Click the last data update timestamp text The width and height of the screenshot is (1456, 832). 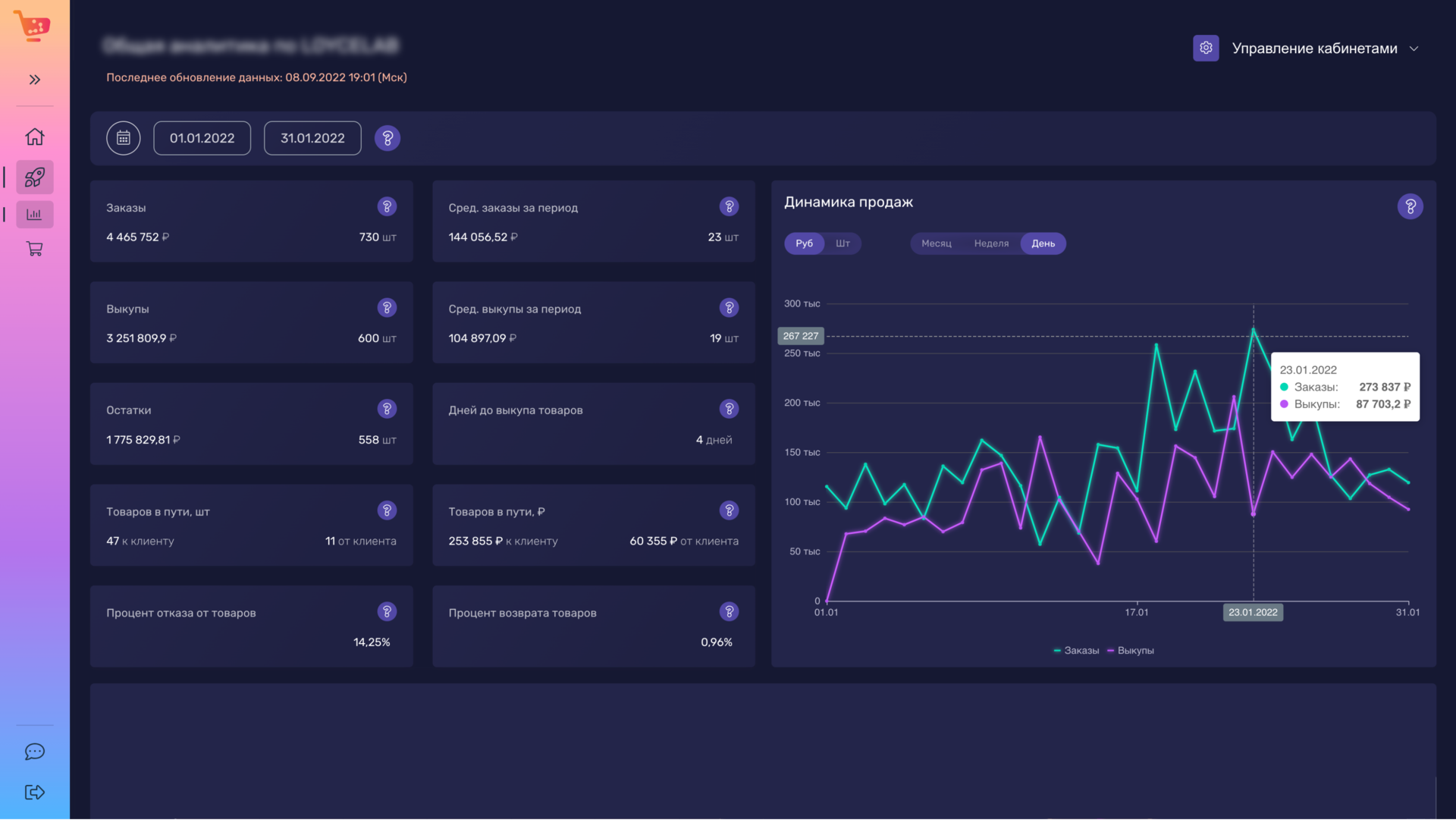(256, 77)
